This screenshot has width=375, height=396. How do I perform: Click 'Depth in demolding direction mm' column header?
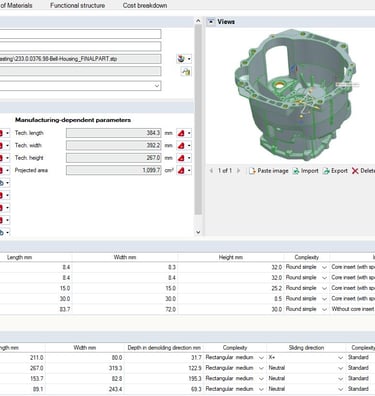[x=164, y=348]
